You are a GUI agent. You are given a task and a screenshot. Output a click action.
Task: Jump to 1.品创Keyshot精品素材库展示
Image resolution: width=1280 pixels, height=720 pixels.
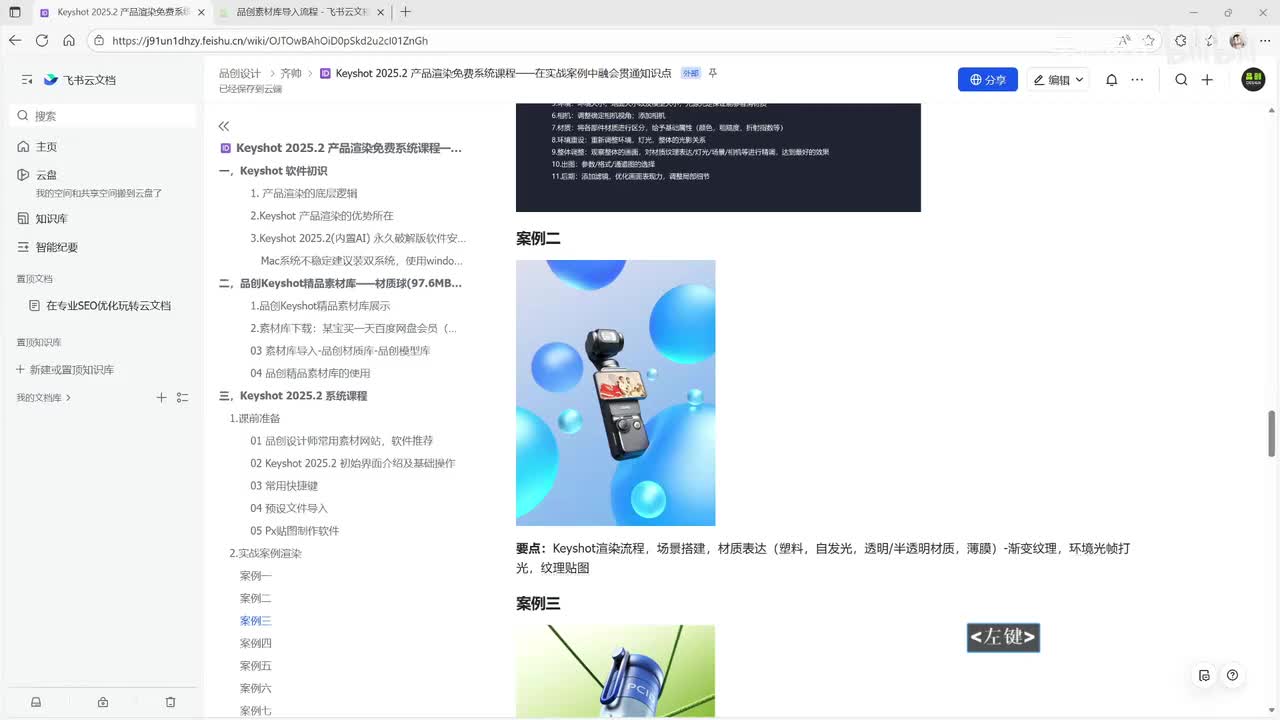tap(320, 306)
